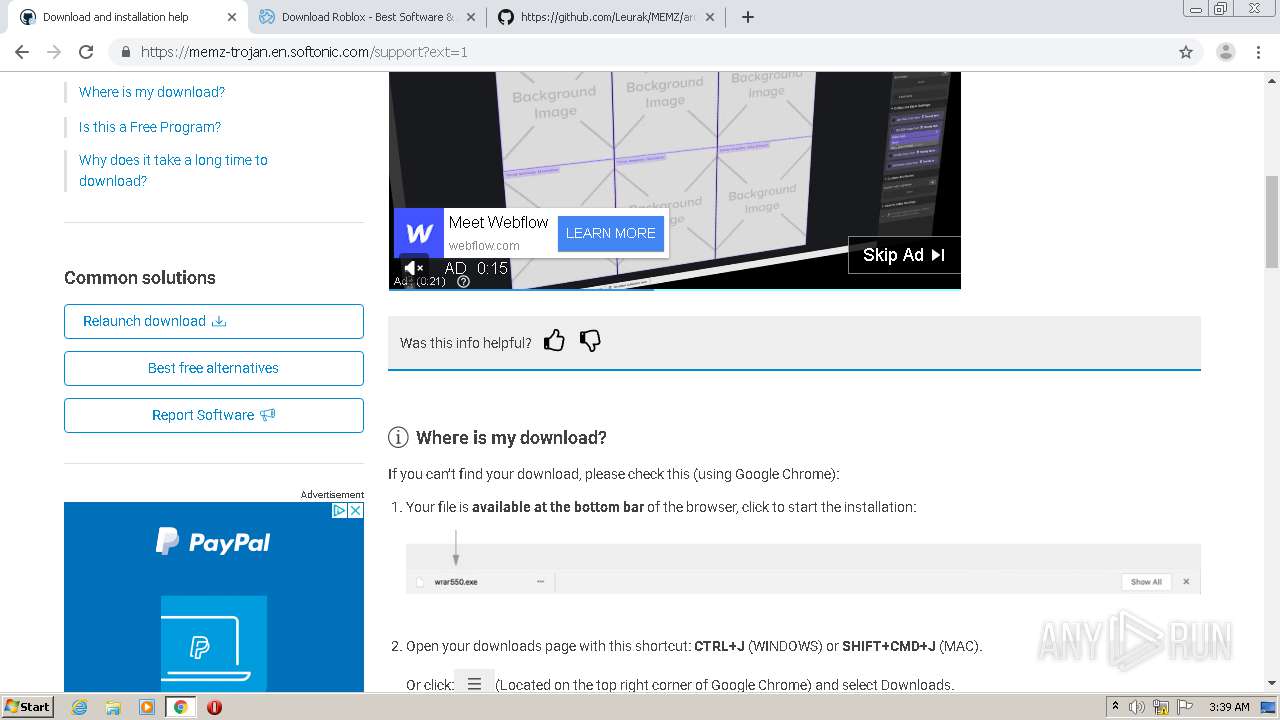The height and width of the screenshot is (720, 1280).
Task: Click in the address bar URL
Action: [304, 52]
